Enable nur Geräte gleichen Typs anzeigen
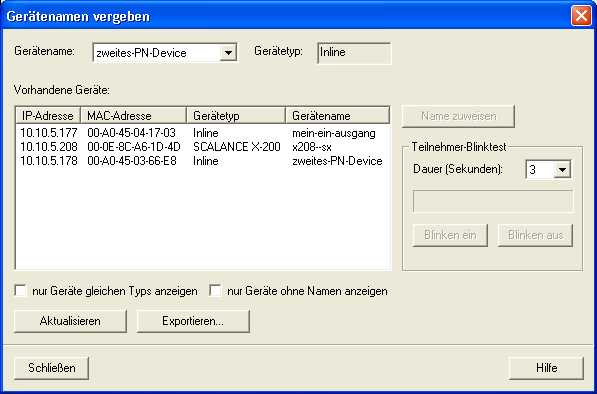Image resolution: width=597 pixels, height=394 pixels. click(x=21, y=291)
